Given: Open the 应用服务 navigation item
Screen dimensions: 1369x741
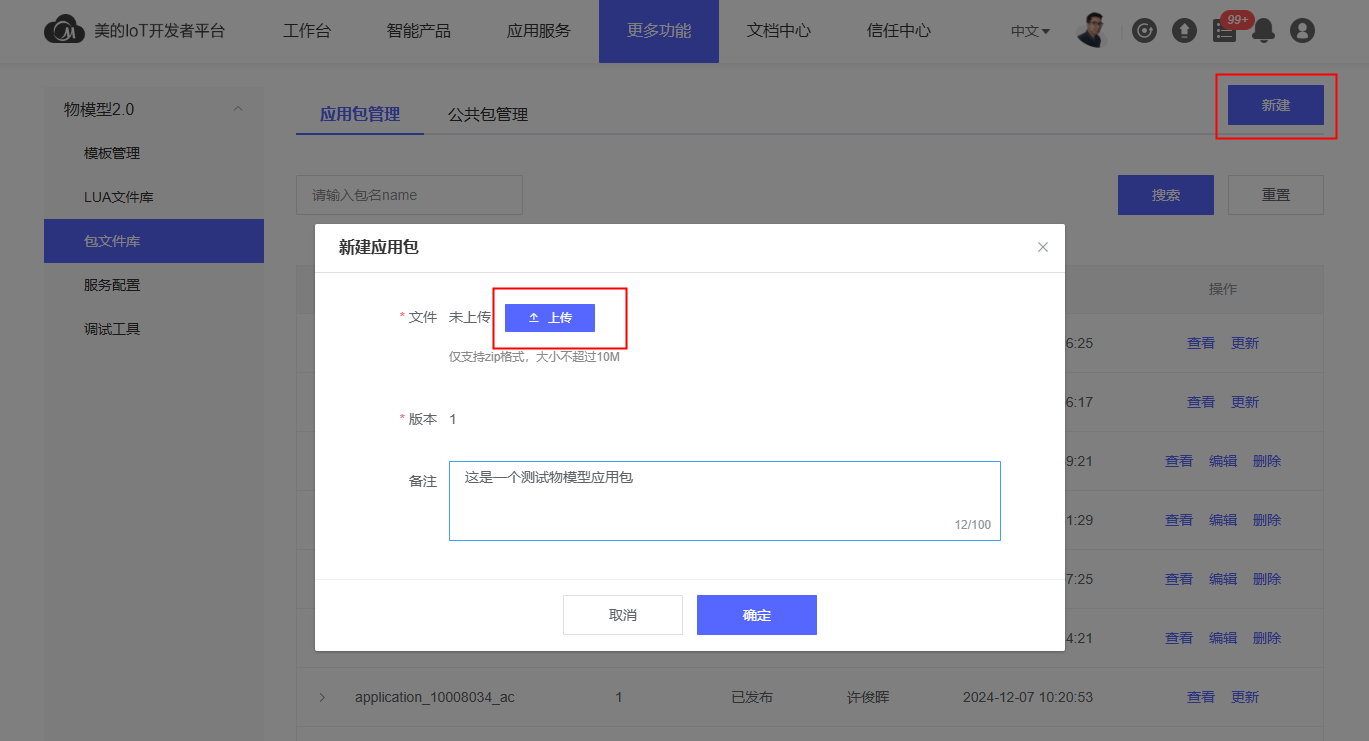Looking at the screenshot, I should (x=539, y=31).
